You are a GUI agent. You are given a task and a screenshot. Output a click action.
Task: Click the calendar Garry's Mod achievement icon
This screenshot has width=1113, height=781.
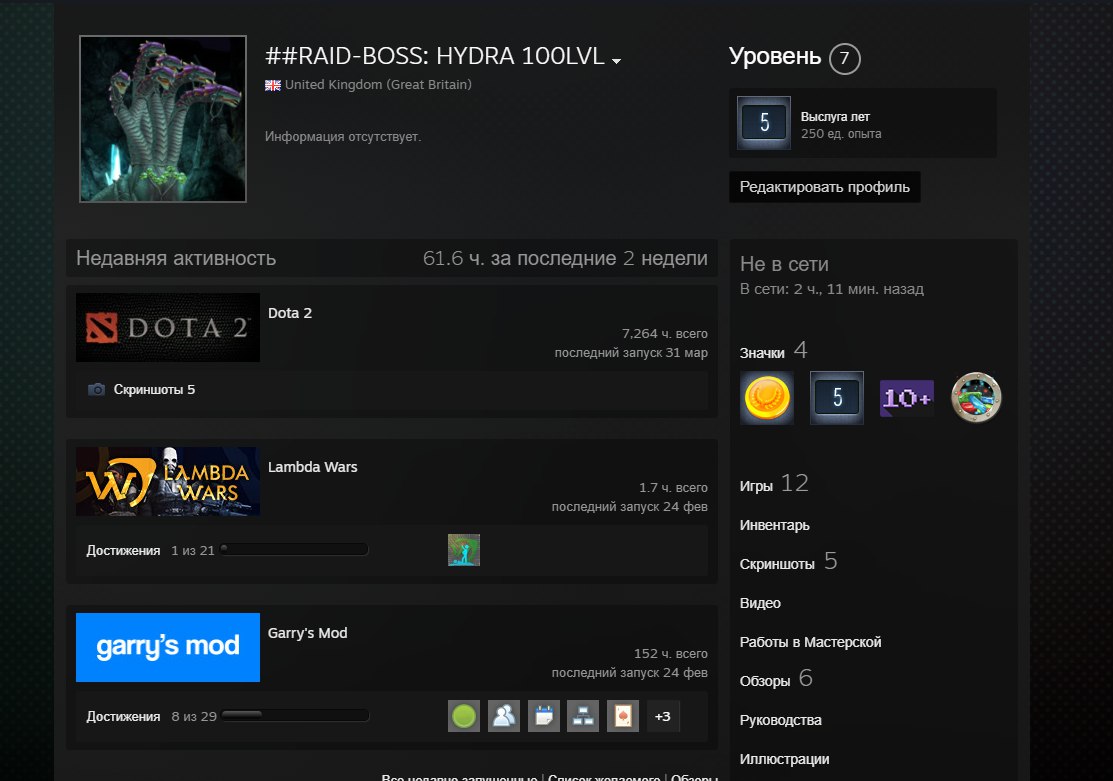coord(544,716)
